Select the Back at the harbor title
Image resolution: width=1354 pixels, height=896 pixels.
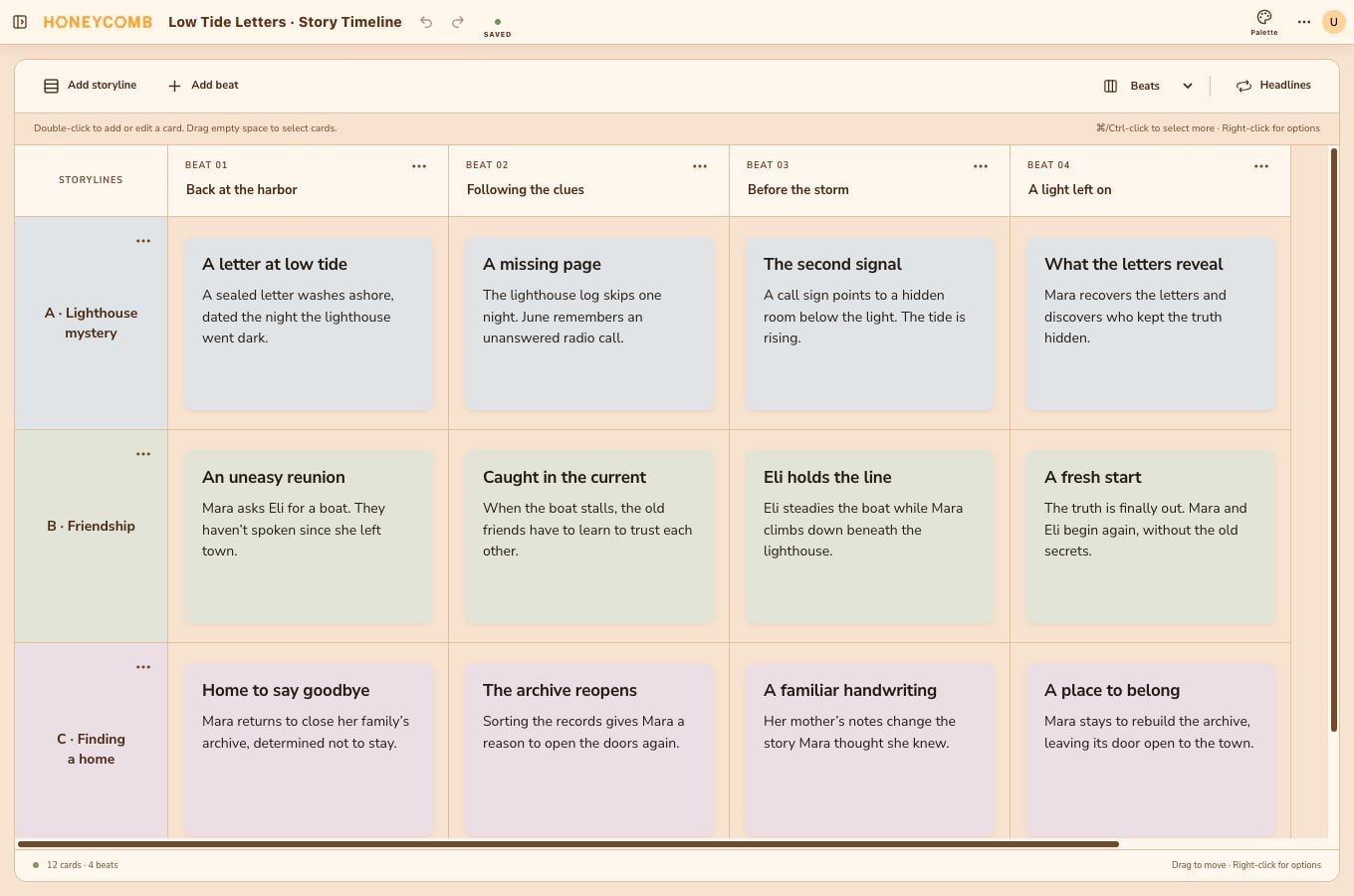[242, 190]
